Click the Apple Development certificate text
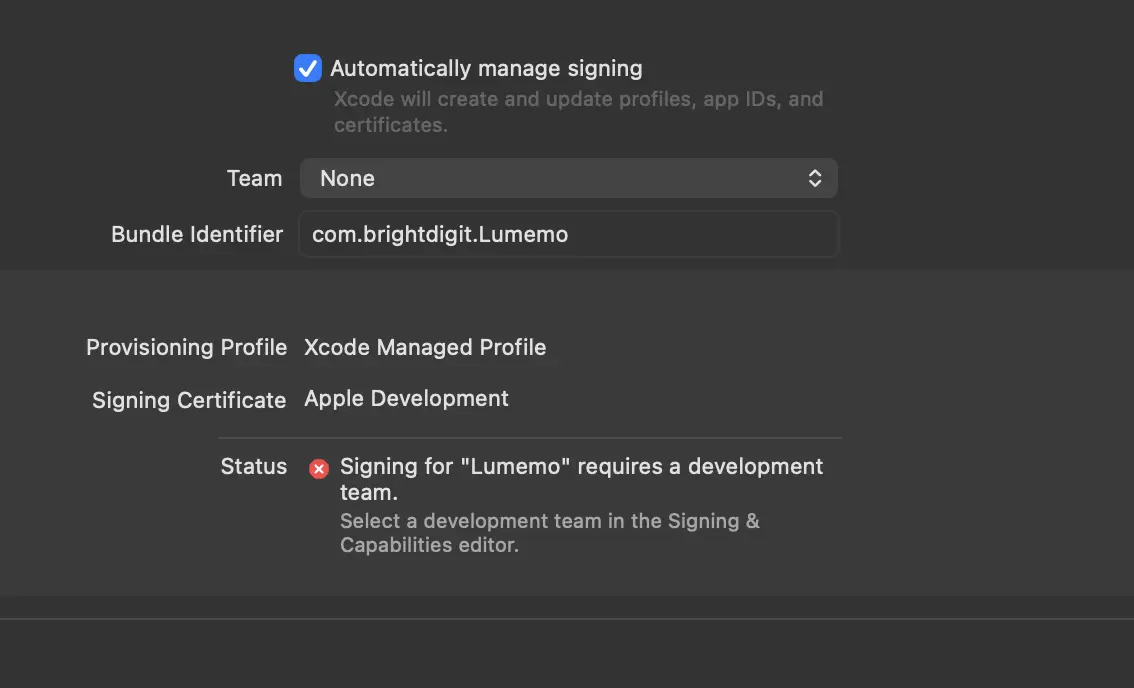Screen dimensions: 1134x688 tap(406, 398)
